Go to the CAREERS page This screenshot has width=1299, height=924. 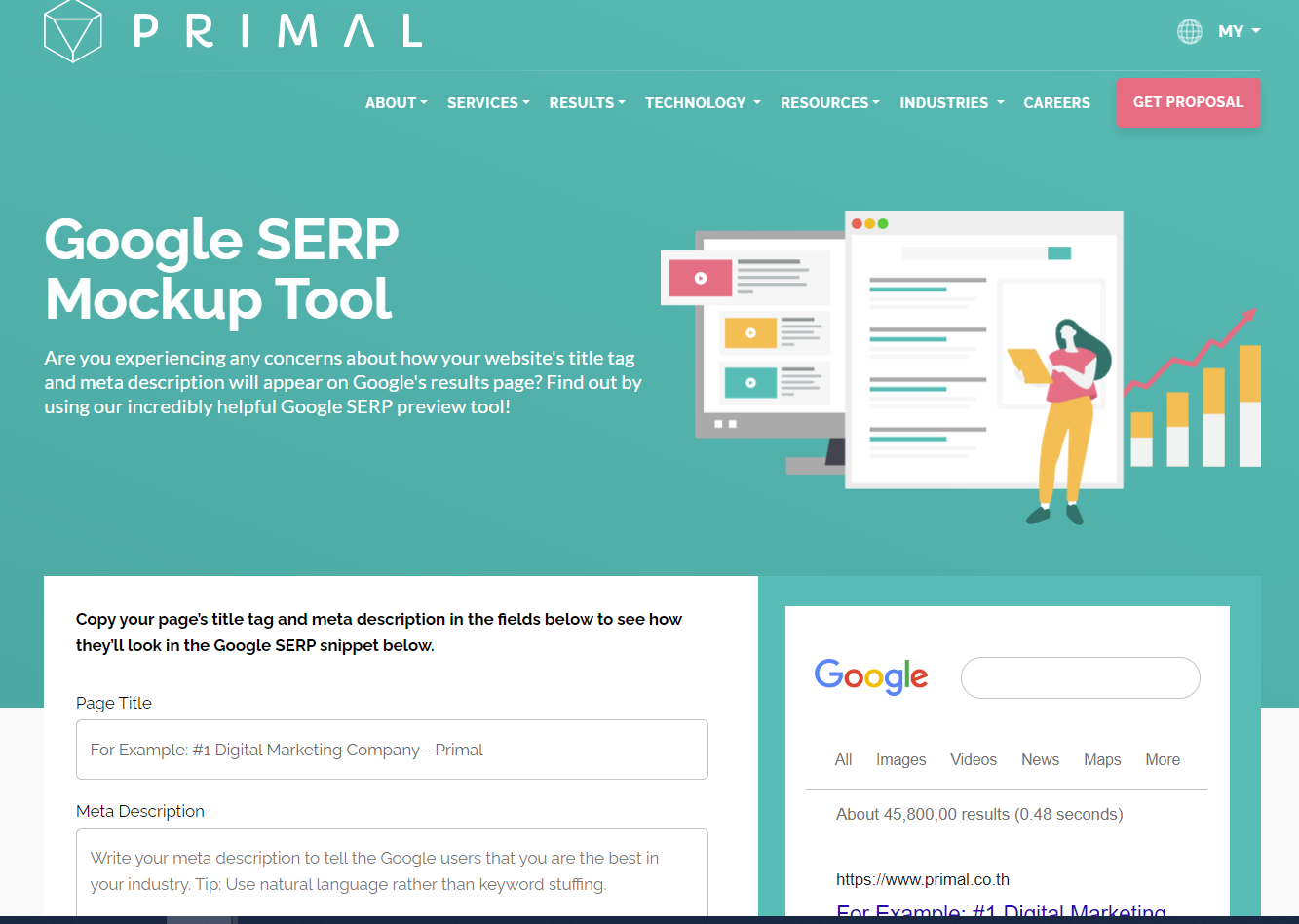pyautogui.click(x=1056, y=102)
